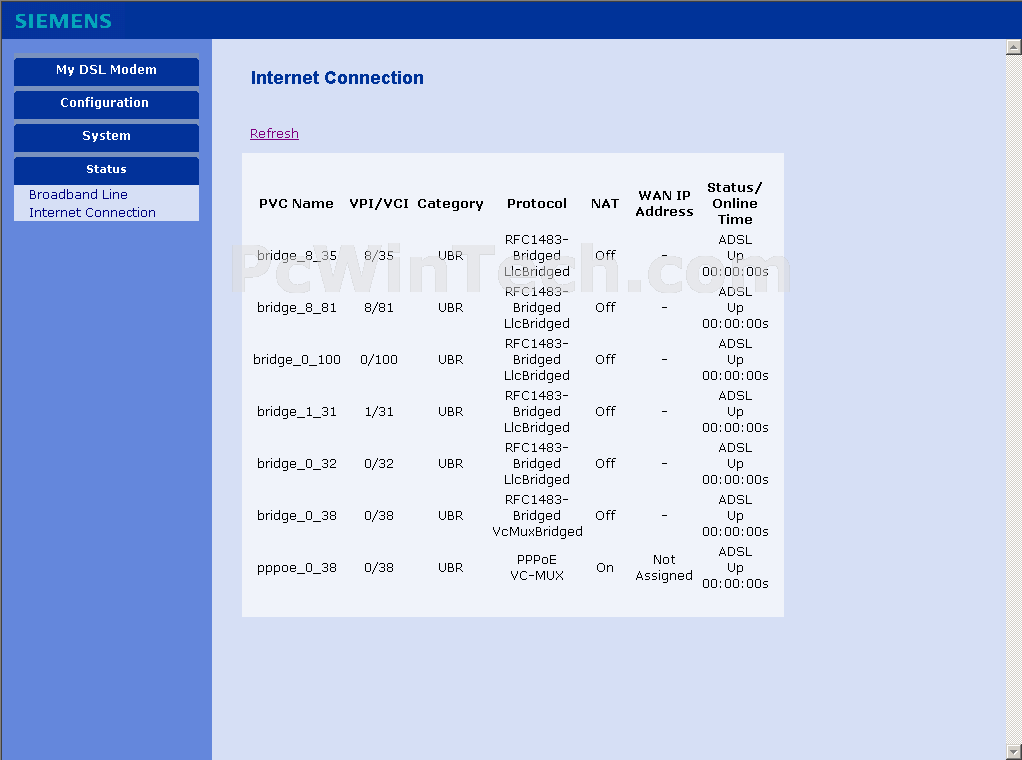This screenshot has width=1022, height=760.
Task: Open the Internet Connection status link
Action: 93,212
